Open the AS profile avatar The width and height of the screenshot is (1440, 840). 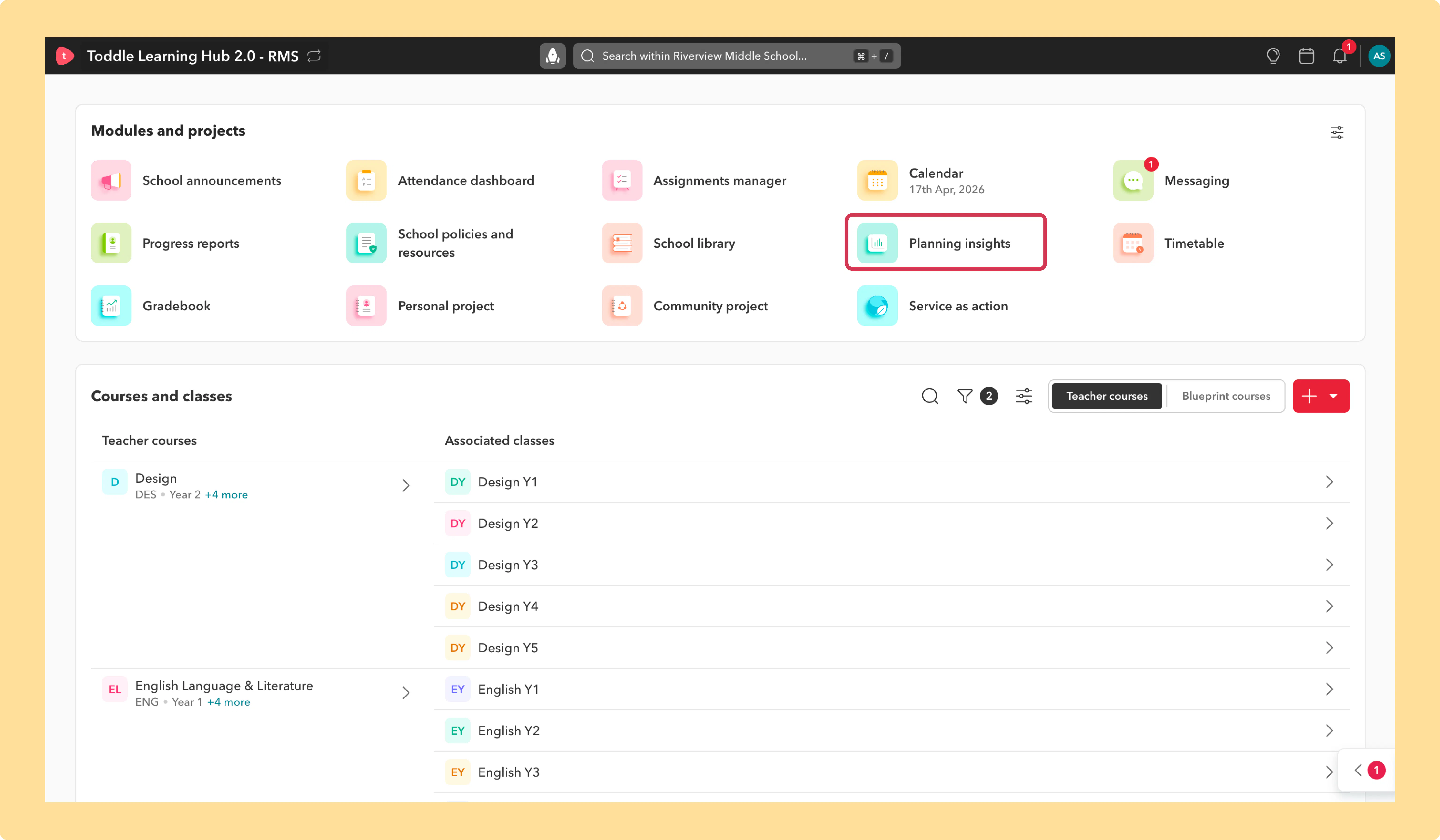tap(1379, 56)
